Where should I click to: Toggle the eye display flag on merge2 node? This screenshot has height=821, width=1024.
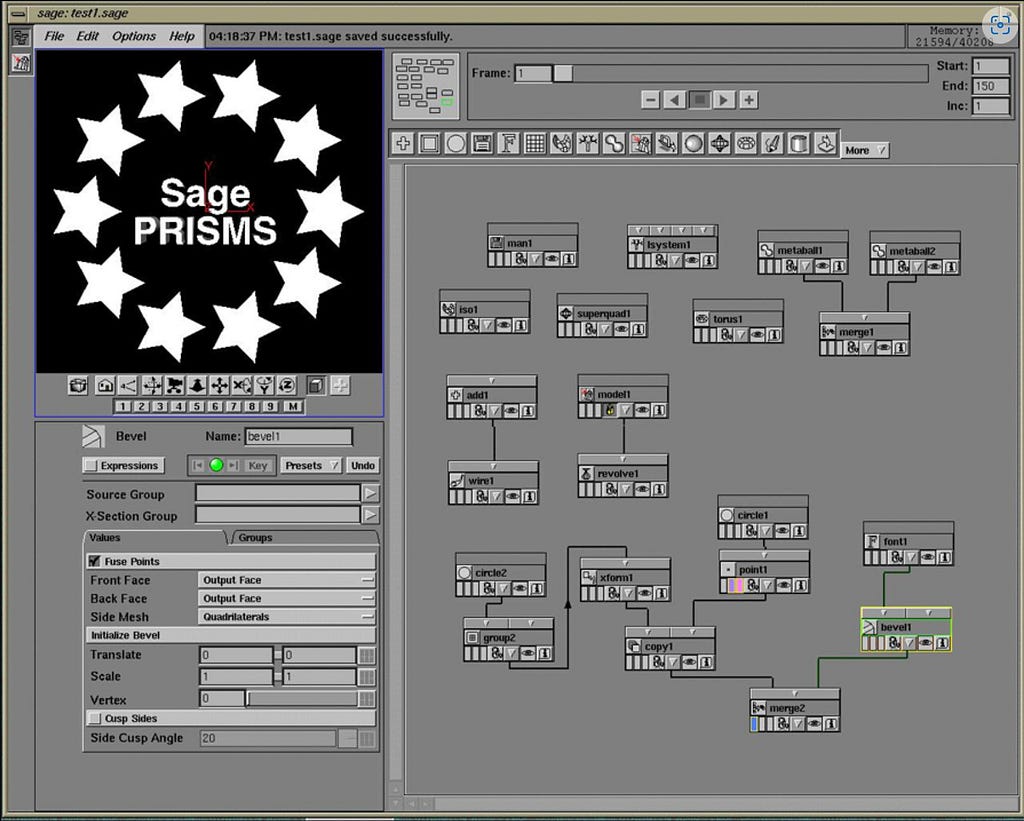coord(814,724)
